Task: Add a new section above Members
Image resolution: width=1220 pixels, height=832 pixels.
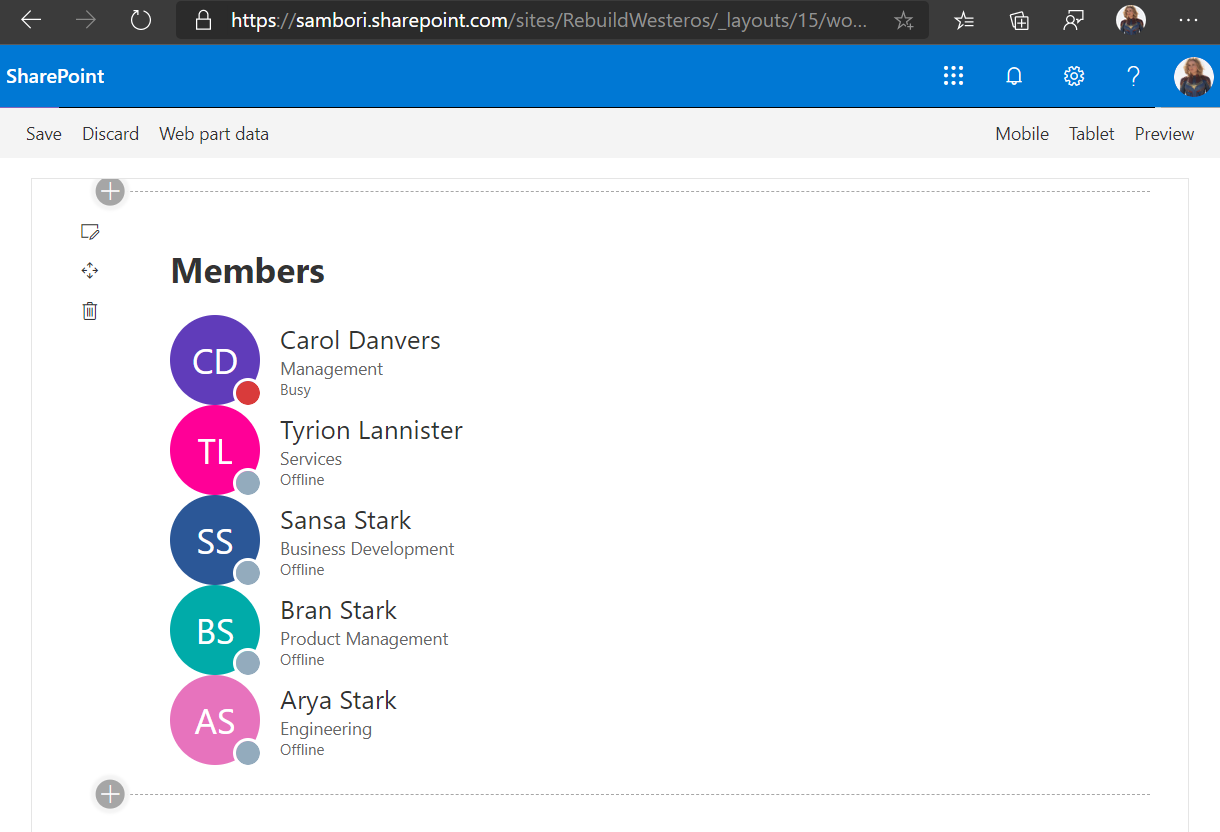Action: click(110, 191)
